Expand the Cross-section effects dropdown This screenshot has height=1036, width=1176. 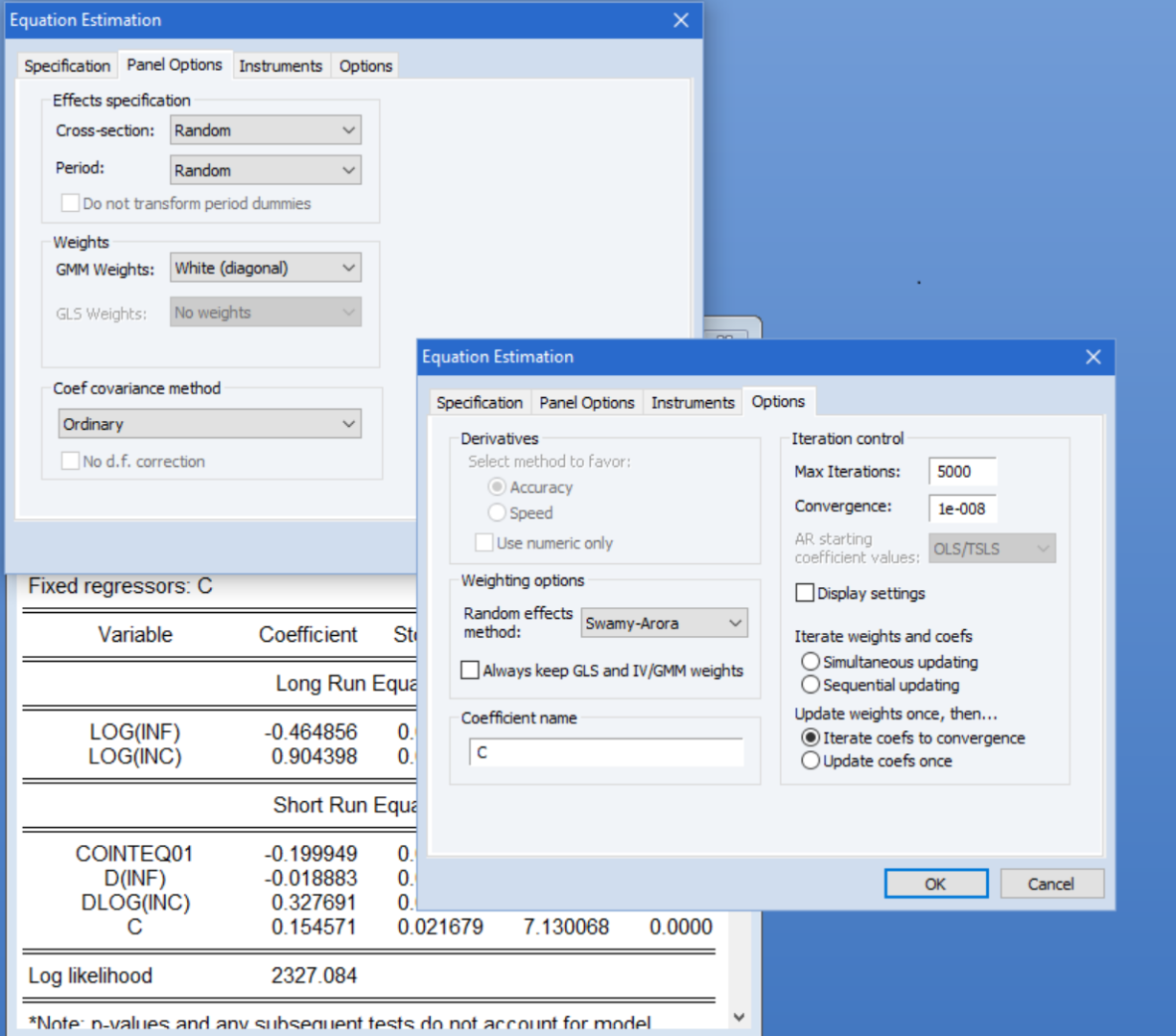pos(266,130)
